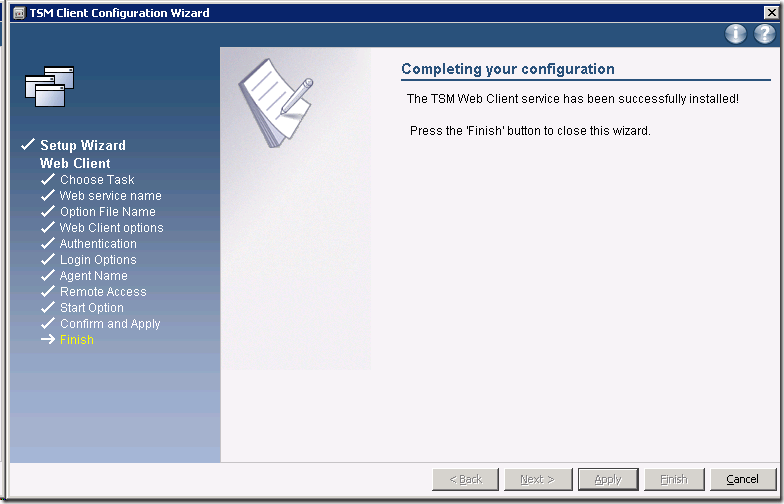Jump to Remote Access step
The height and width of the screenshot is (504, 784).
click(103, 292)
